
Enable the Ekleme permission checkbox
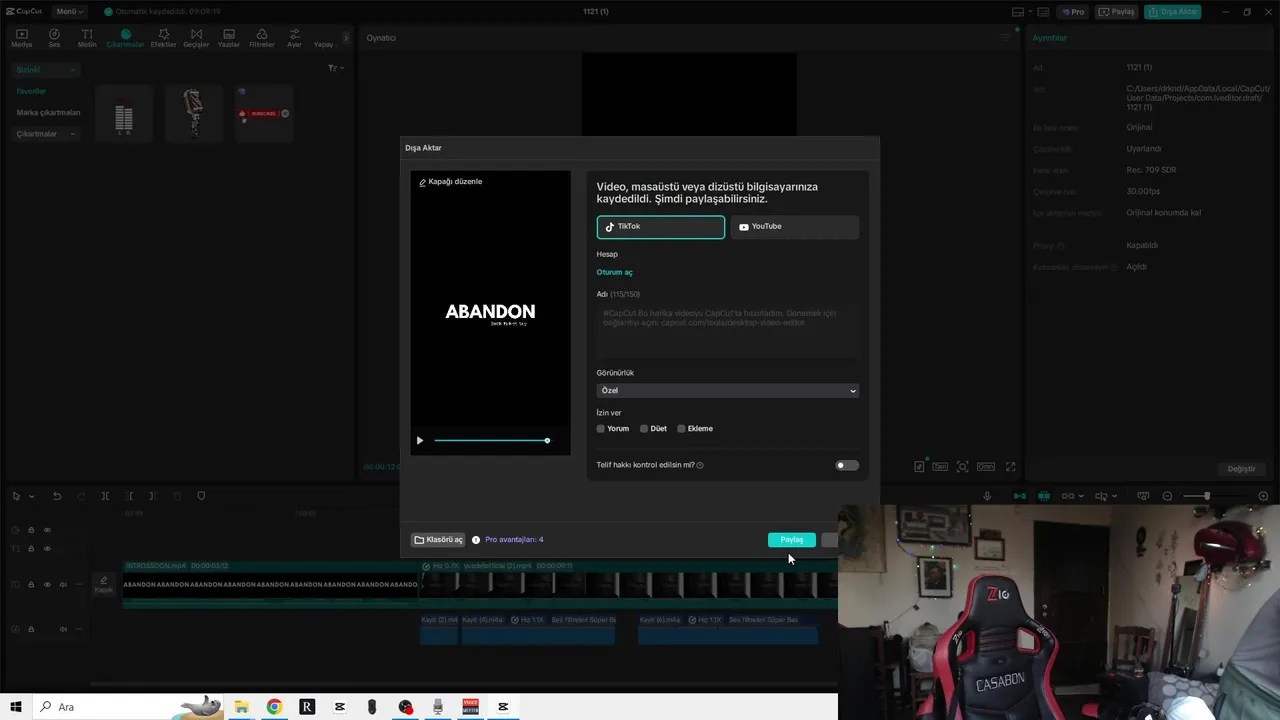pos(681,429)
